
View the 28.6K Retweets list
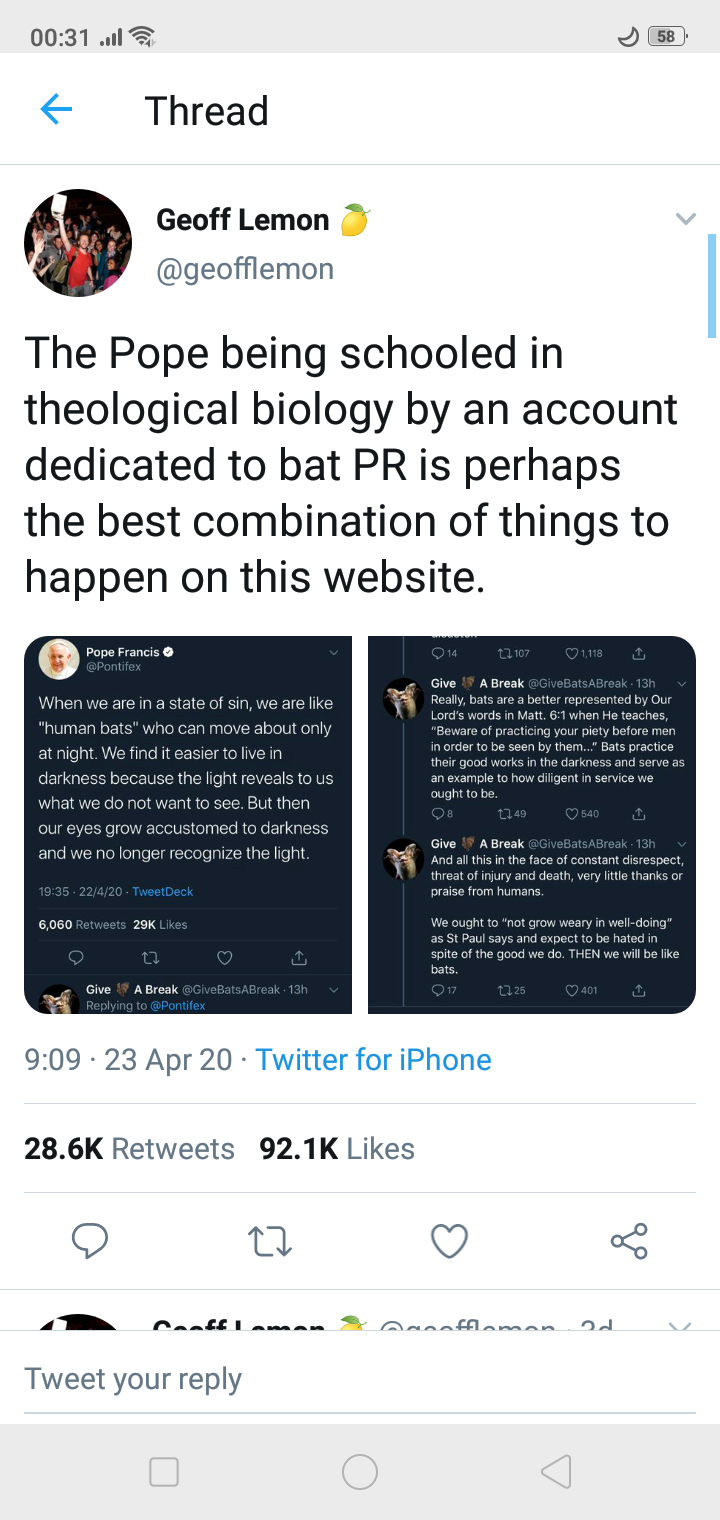point(129,1149)
